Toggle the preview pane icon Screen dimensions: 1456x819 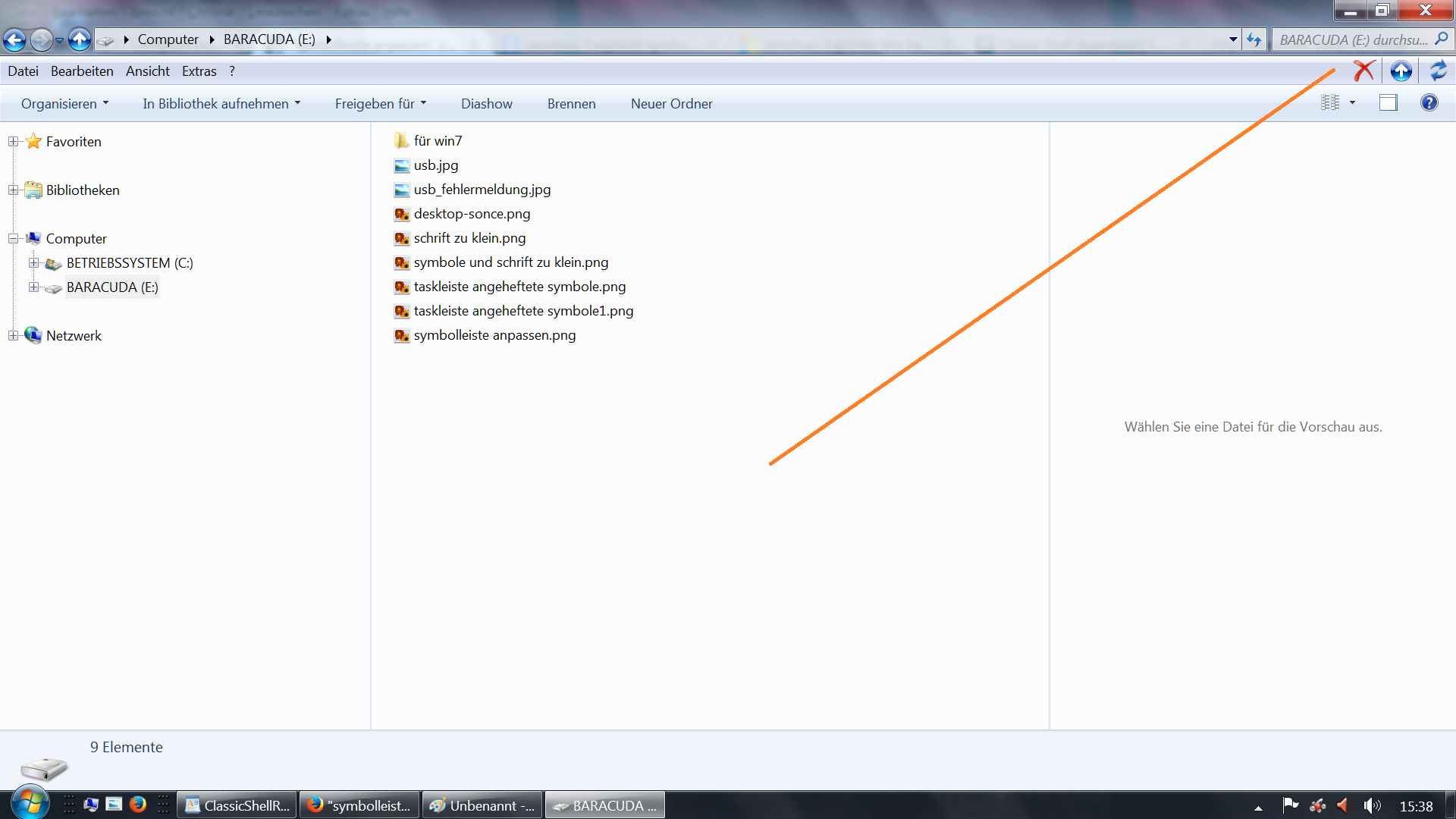pos(1388,103)
